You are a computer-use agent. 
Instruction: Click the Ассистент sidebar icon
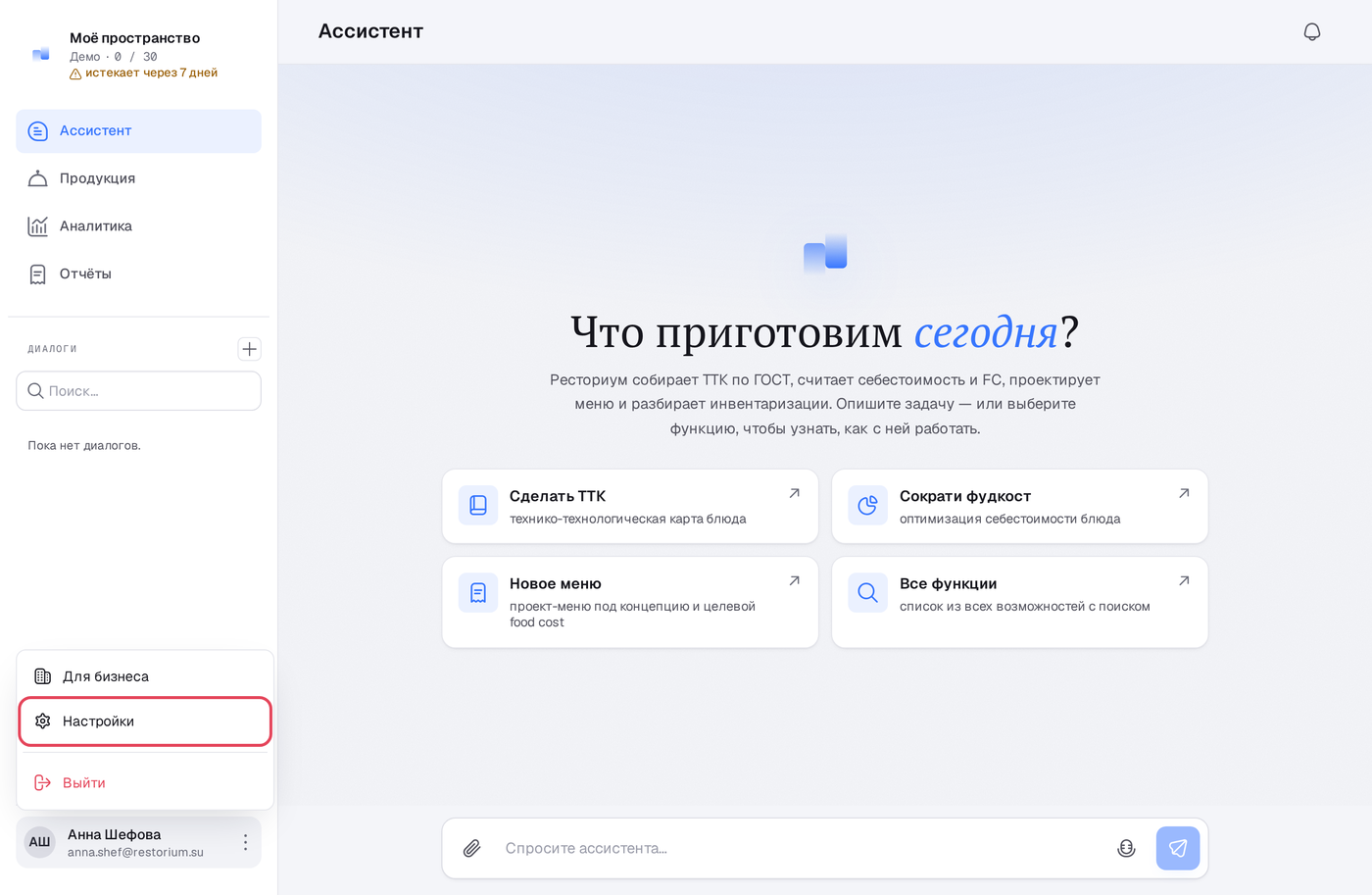click(x=38, y=131)
